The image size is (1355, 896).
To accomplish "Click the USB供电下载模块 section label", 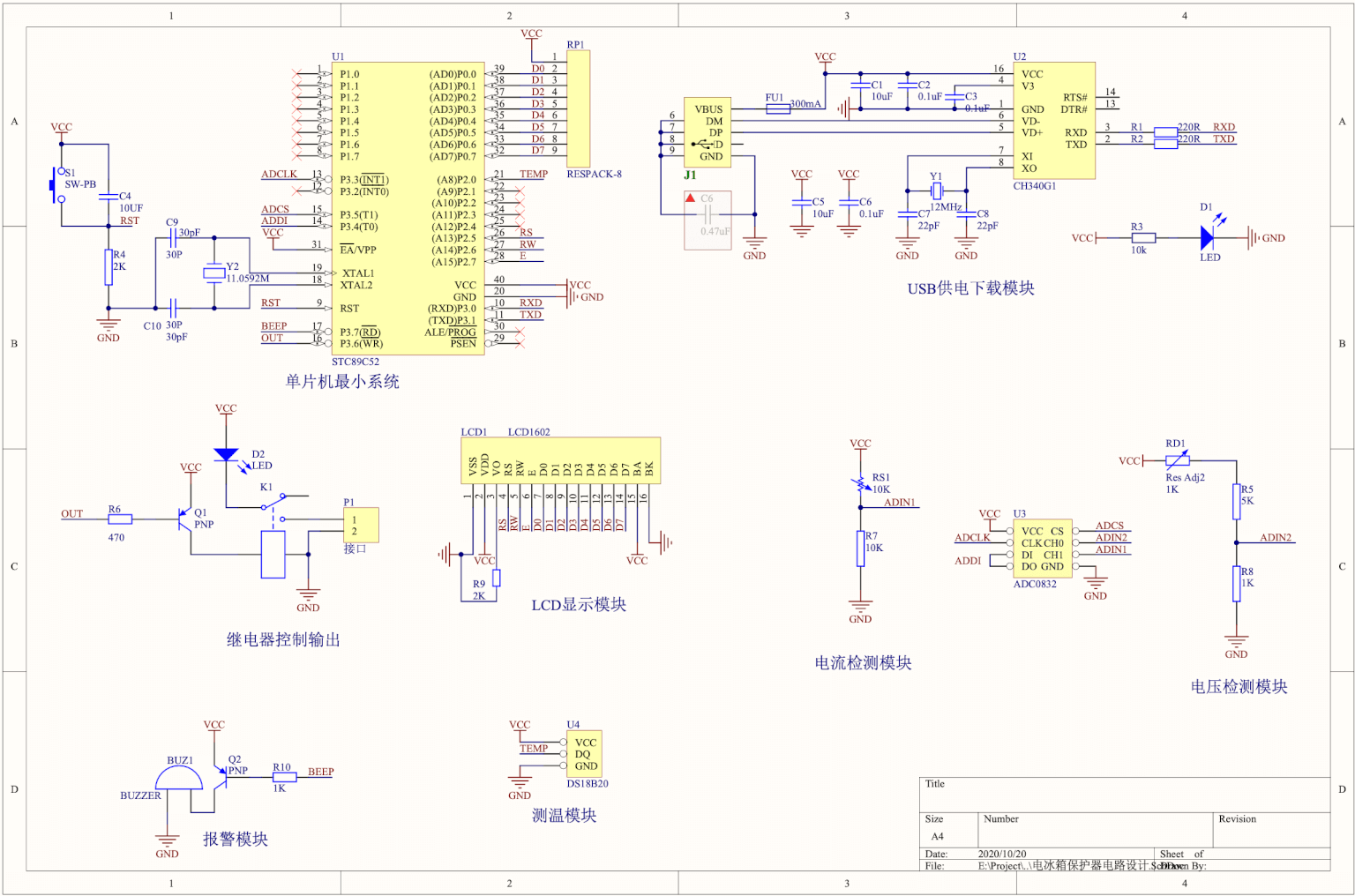I will (970, 287).
